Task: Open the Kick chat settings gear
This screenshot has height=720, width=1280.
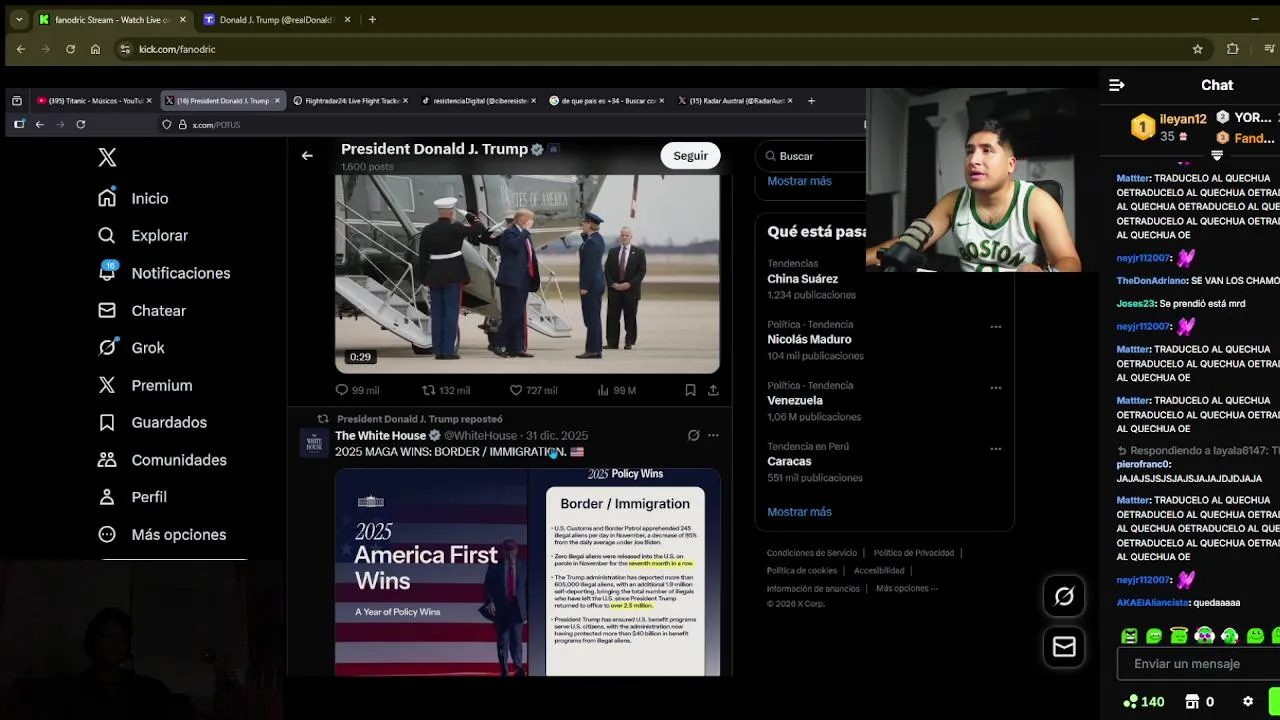Action: [x=1248, y=702]
